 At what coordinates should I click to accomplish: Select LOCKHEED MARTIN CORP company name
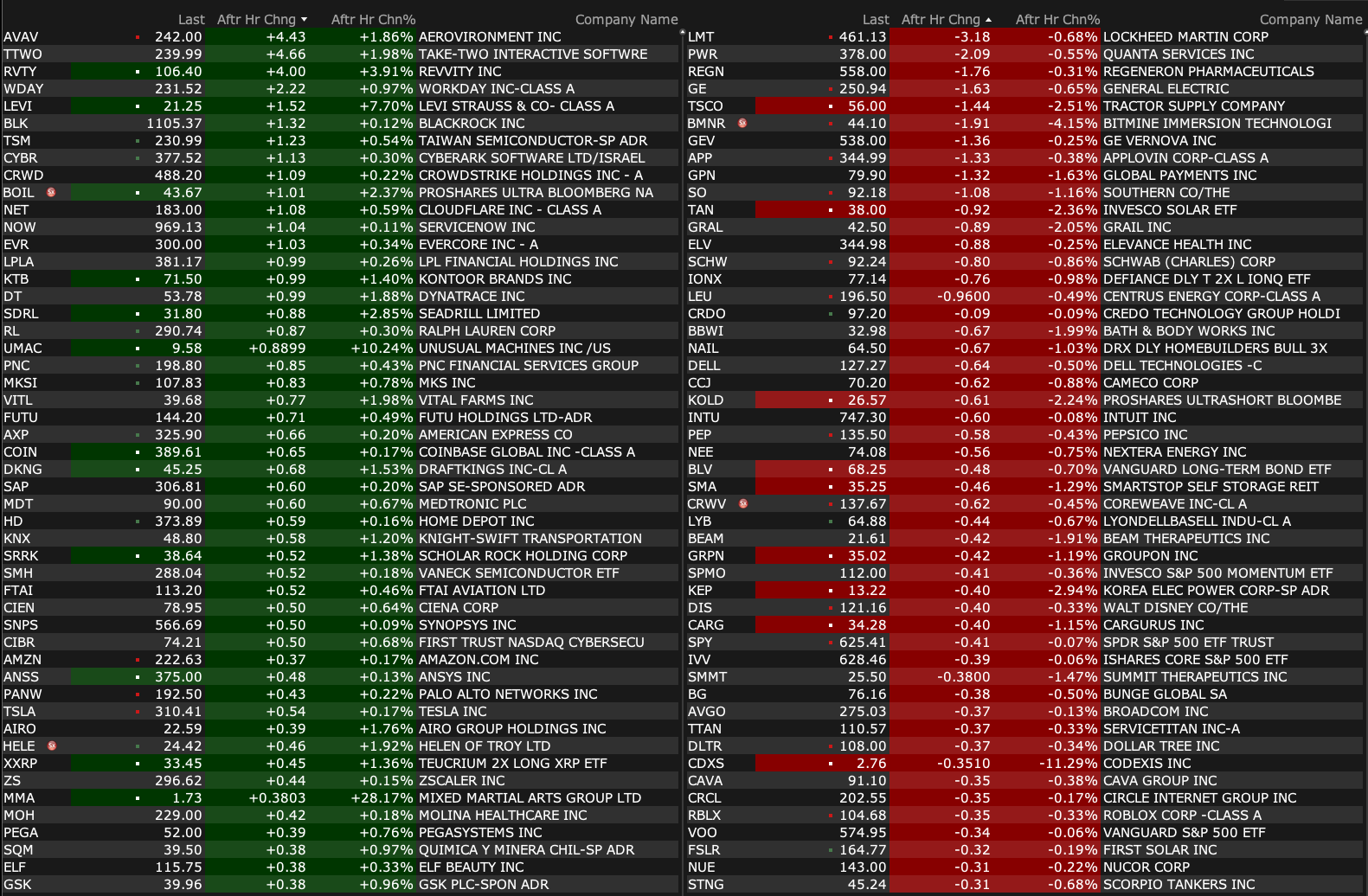[x=1185, y=36]
